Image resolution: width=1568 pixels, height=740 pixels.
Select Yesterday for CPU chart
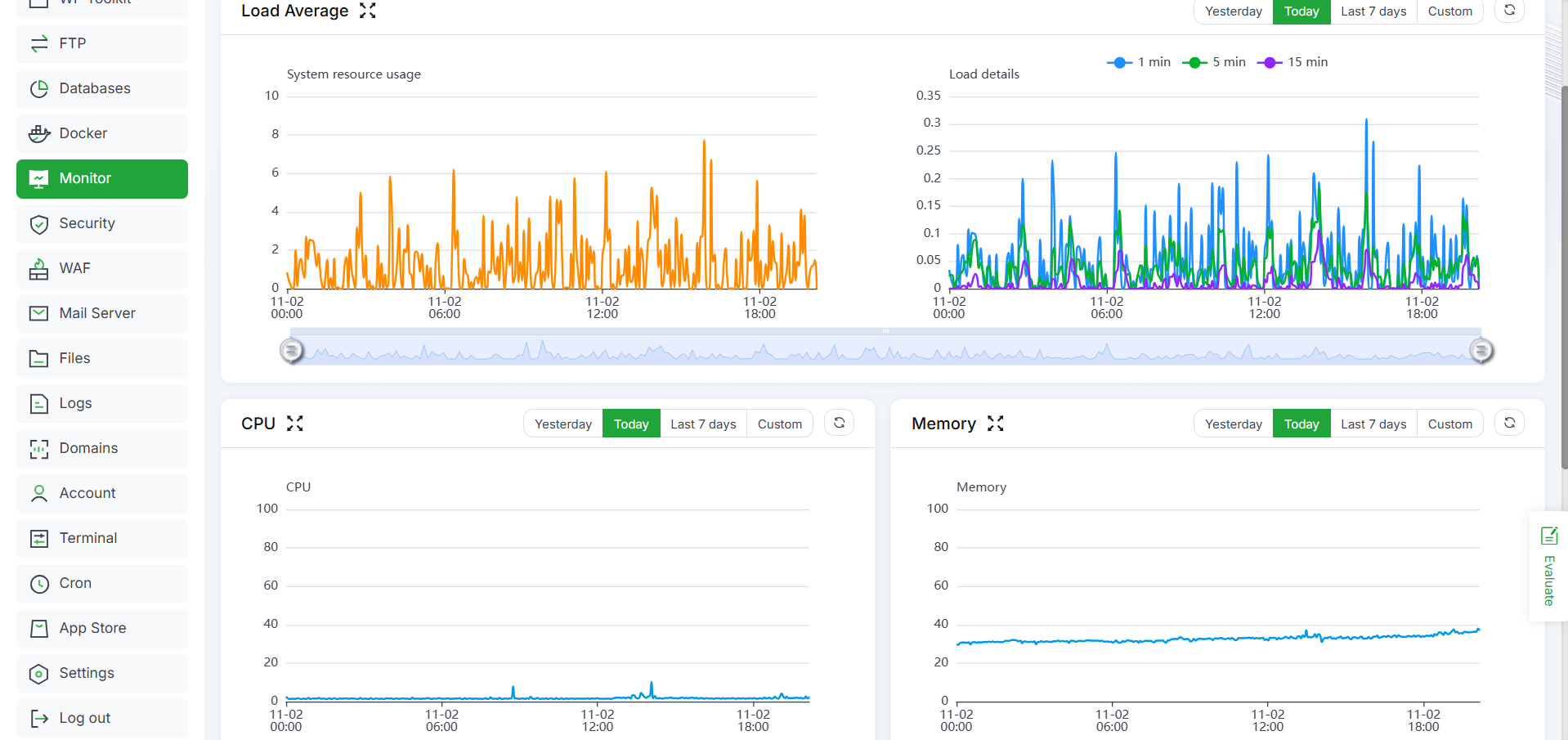point(563,424)
